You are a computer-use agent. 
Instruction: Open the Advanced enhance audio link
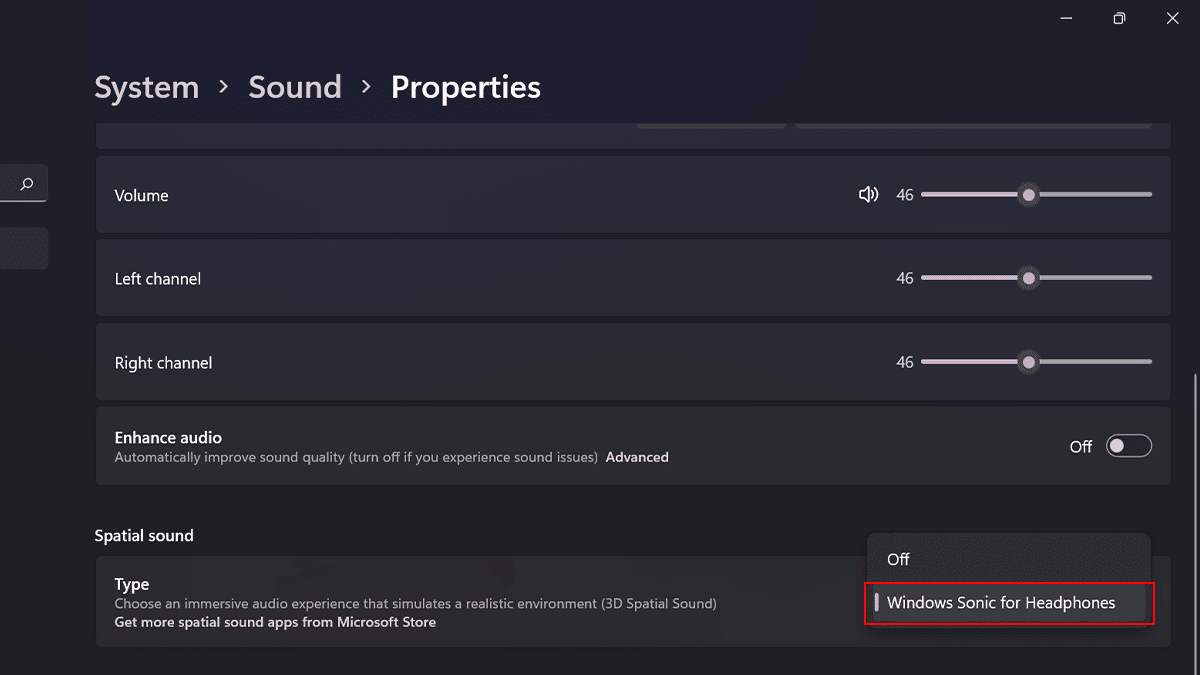pos(637,457)
